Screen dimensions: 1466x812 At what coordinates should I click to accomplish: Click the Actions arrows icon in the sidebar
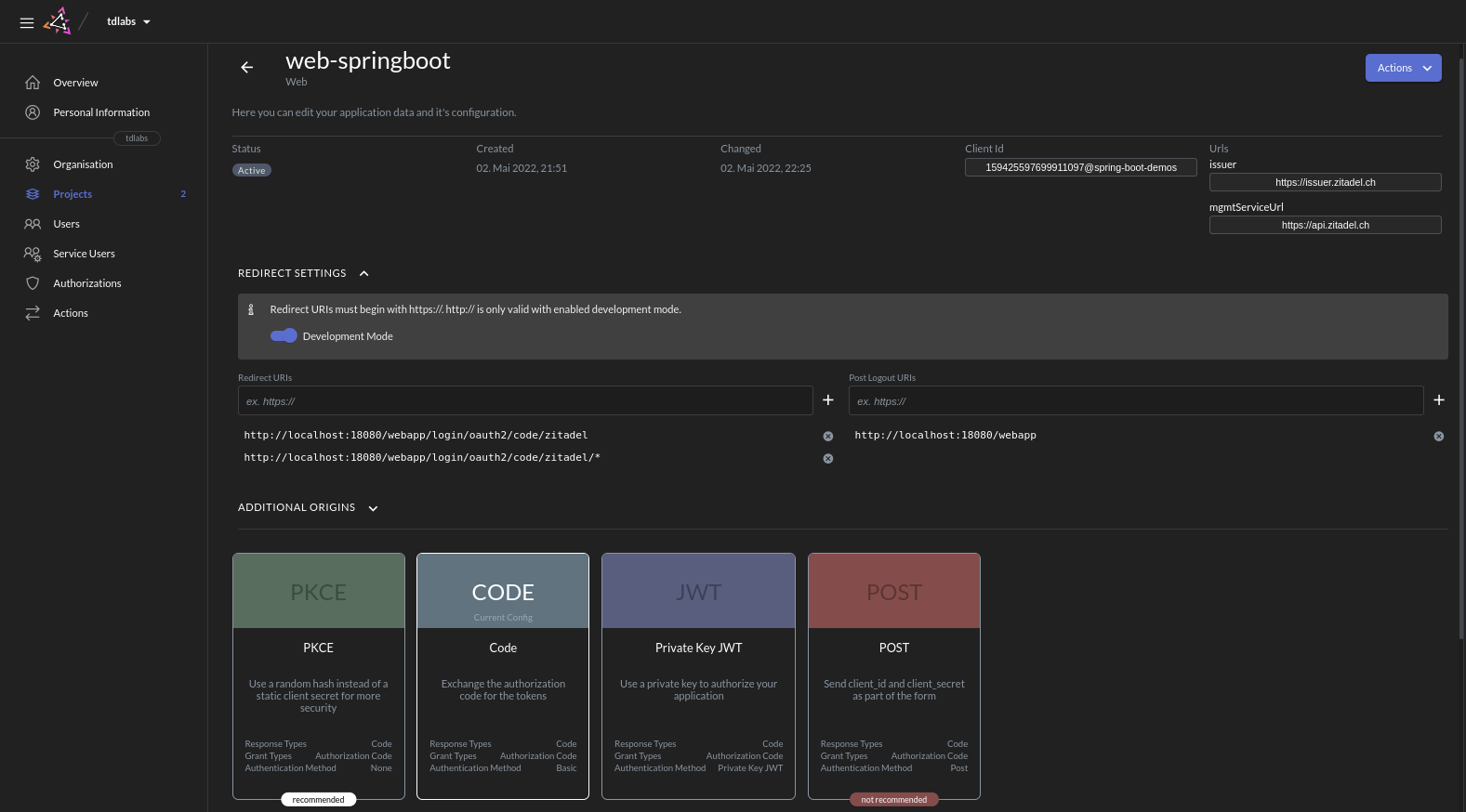pyautogui.click(x=33, y=313)
